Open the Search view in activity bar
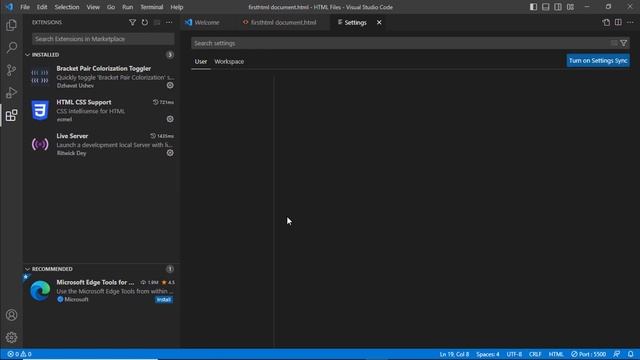 tap(11, 47)
